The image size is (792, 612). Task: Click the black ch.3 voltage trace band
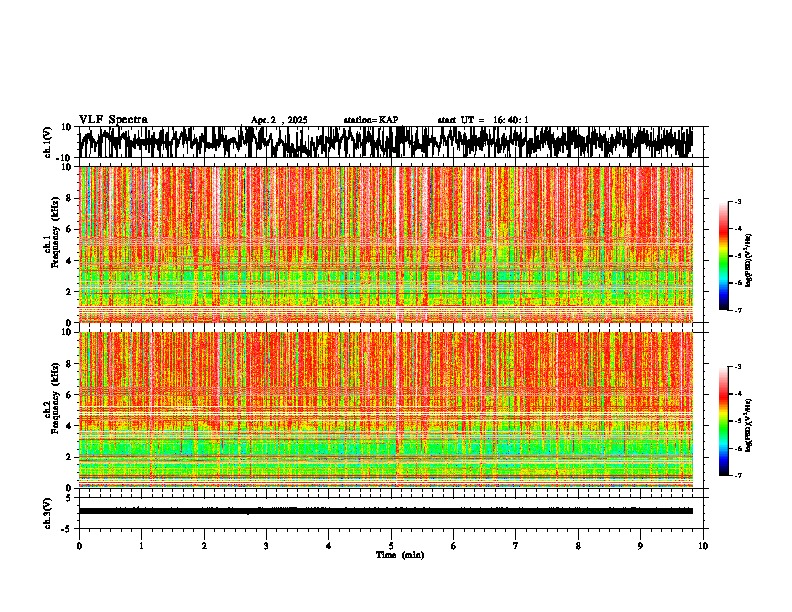pos(386,511)
